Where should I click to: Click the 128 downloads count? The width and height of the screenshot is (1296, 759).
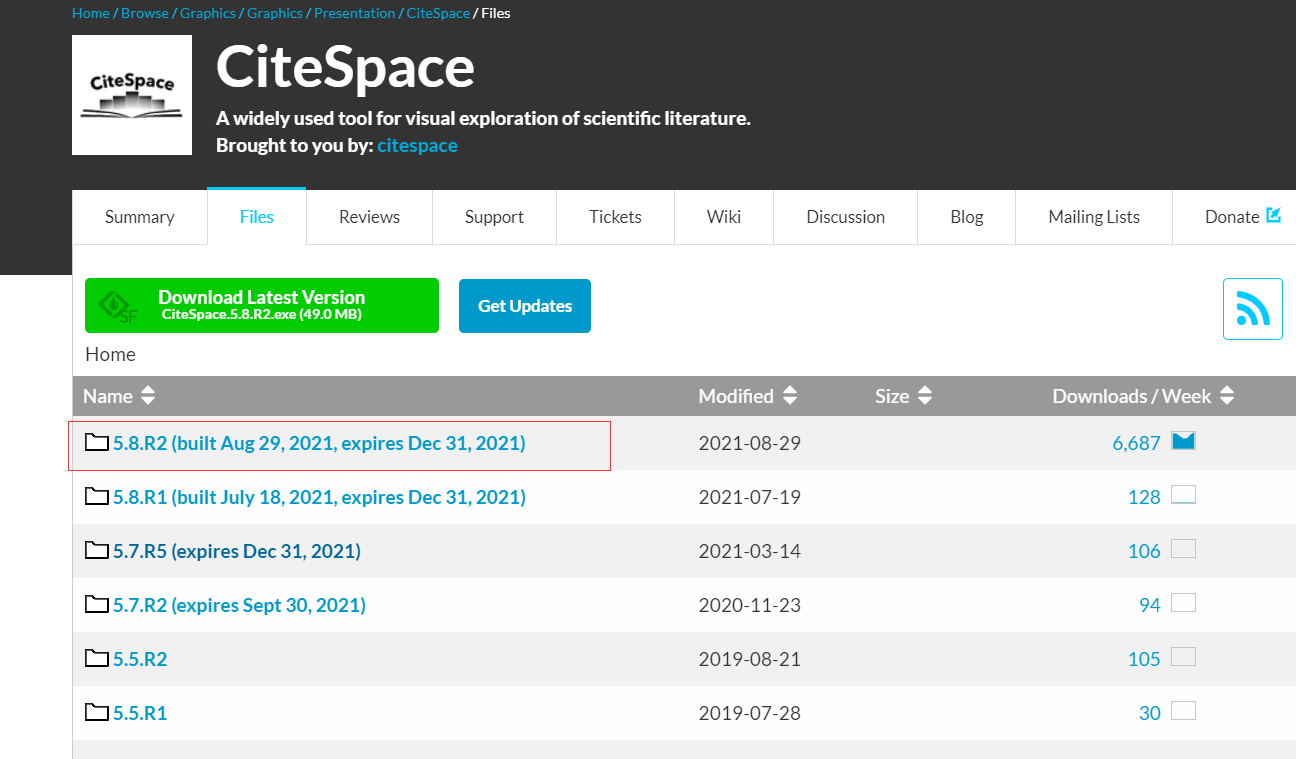[1144, 497]
